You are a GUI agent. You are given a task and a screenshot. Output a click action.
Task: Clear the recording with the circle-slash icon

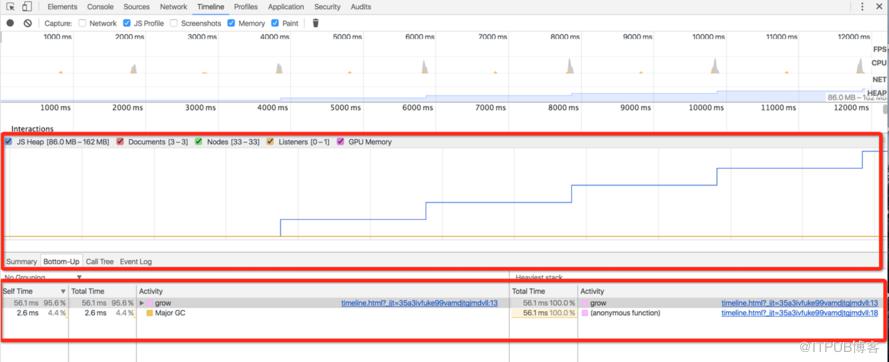pyautogui.click(x=28, y=23)
